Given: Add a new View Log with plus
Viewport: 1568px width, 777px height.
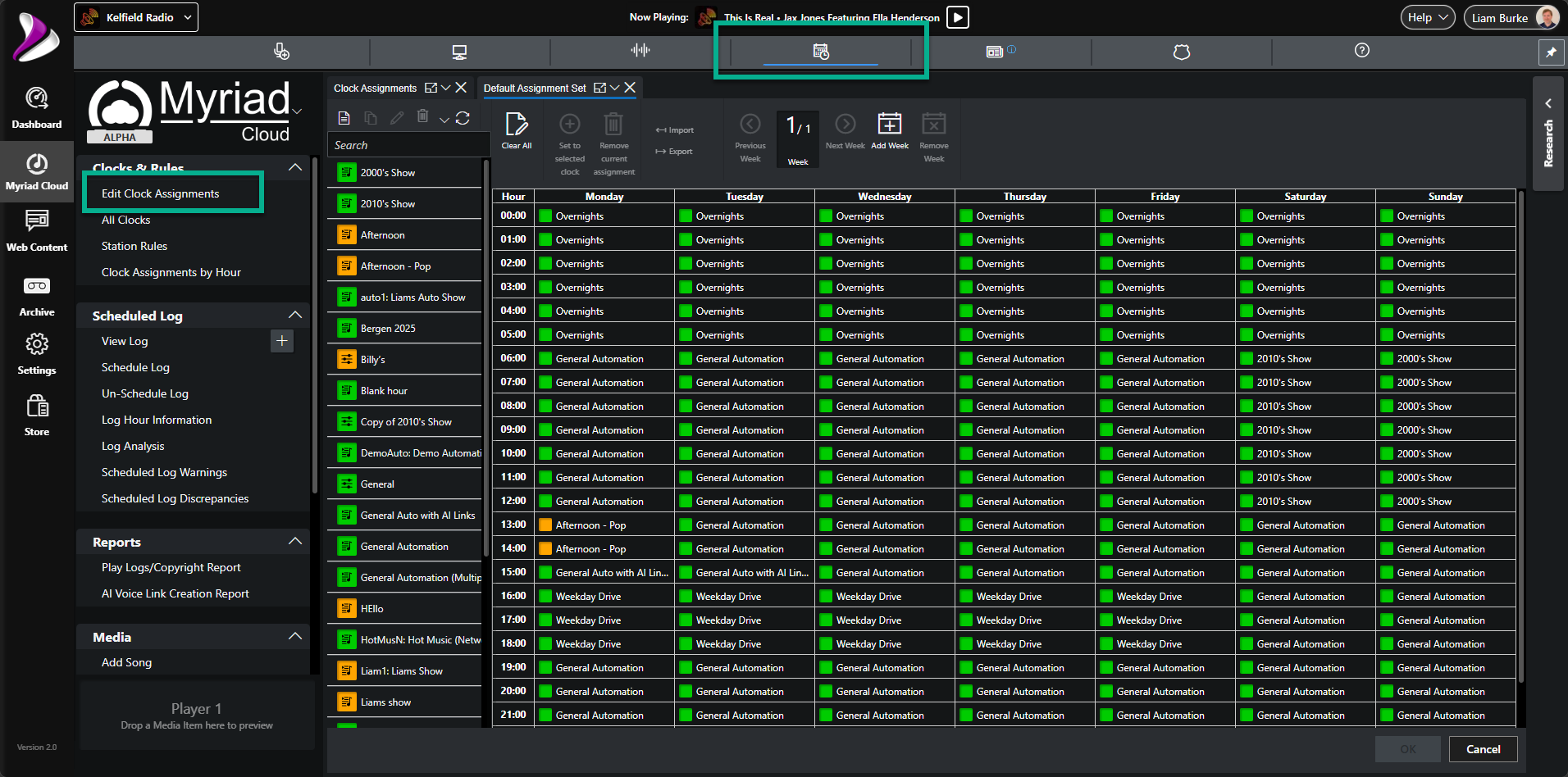Looking at the screenshot, I should (282, 341).
